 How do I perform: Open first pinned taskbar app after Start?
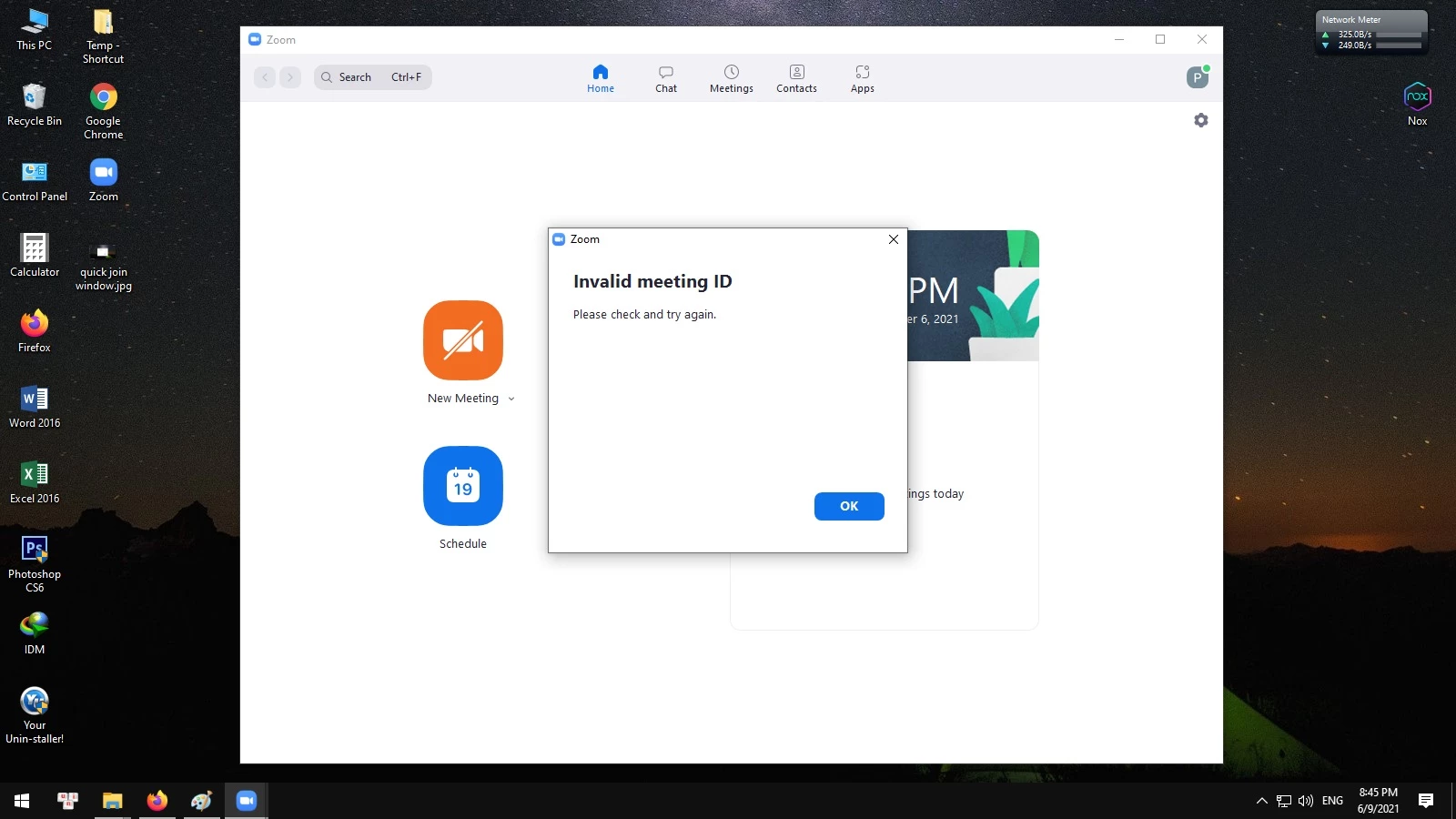pyautogui.click(x=67, y=801)
